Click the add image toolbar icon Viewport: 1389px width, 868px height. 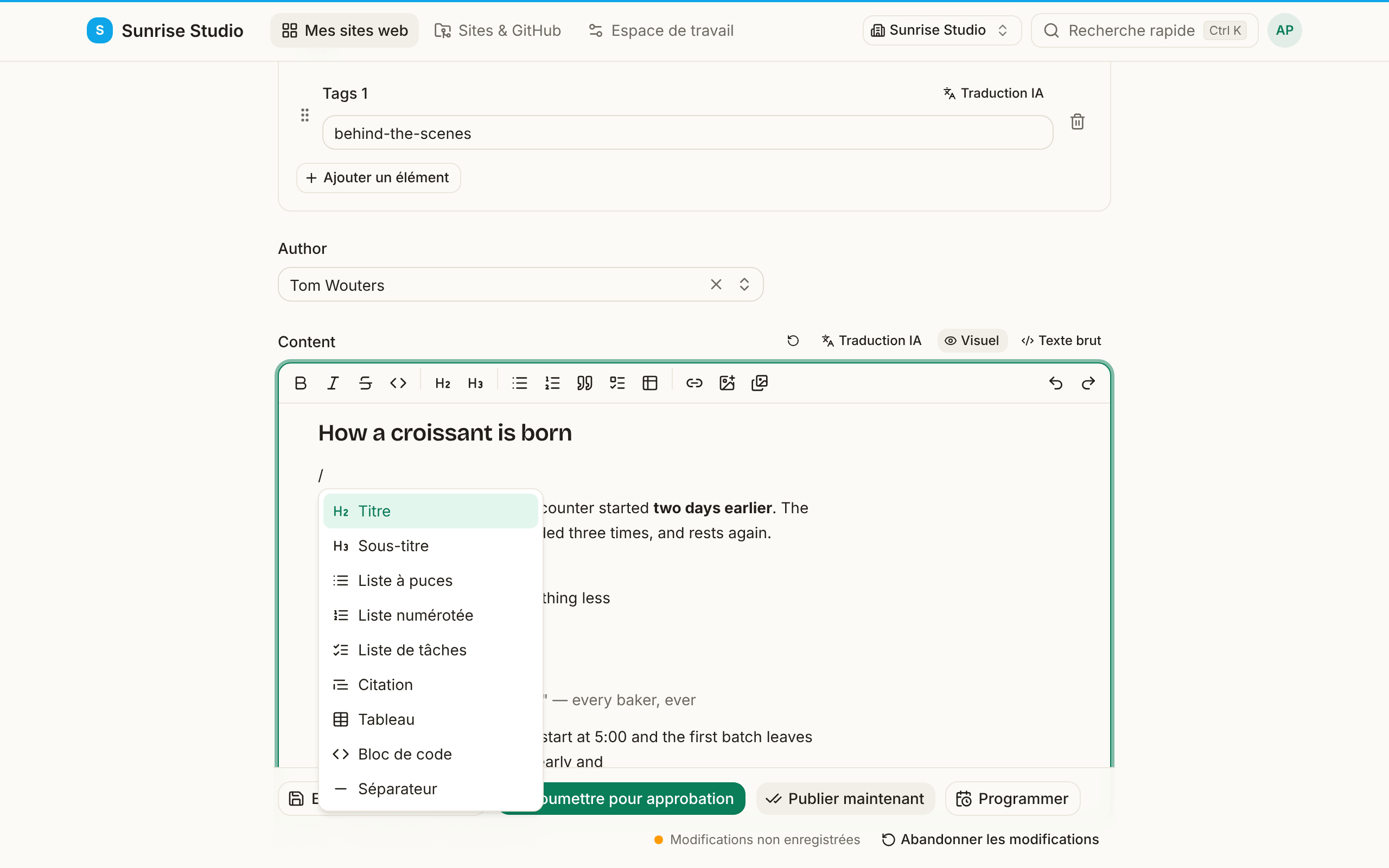(727, 383)
